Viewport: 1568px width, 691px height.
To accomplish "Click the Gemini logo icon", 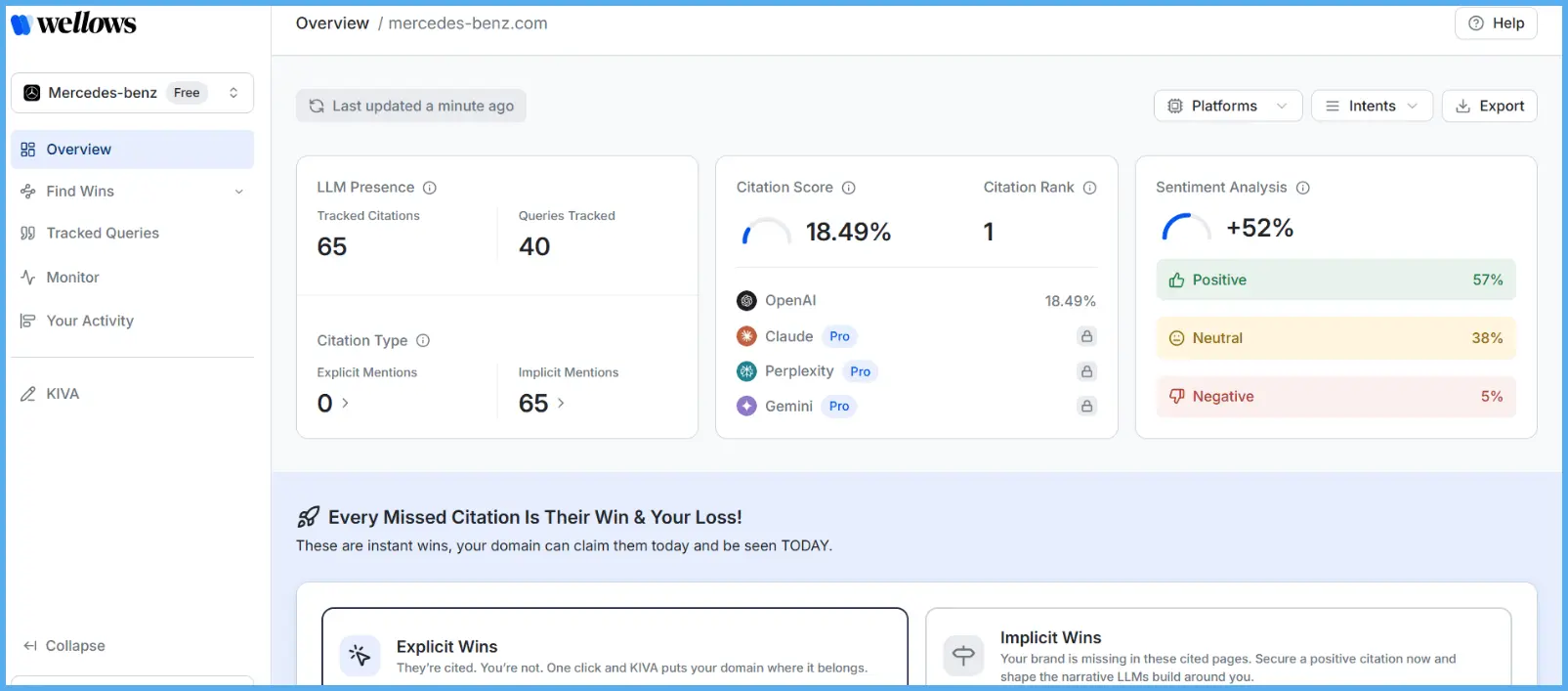I will (746, 407).
